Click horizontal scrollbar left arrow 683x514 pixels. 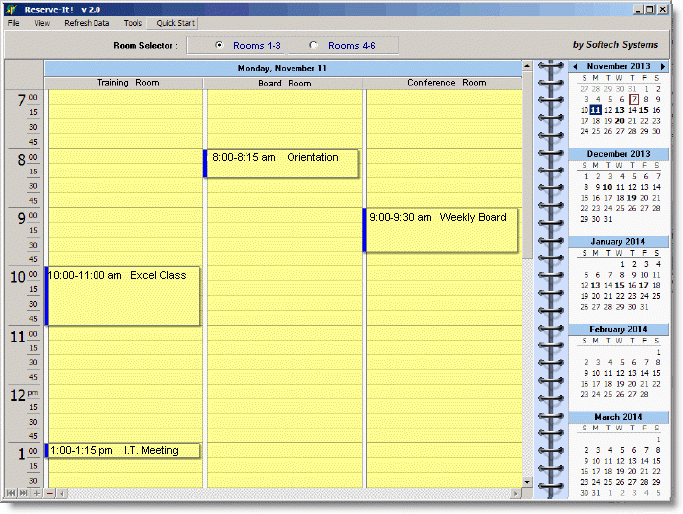pyautogui.click(x=62, y=493)
